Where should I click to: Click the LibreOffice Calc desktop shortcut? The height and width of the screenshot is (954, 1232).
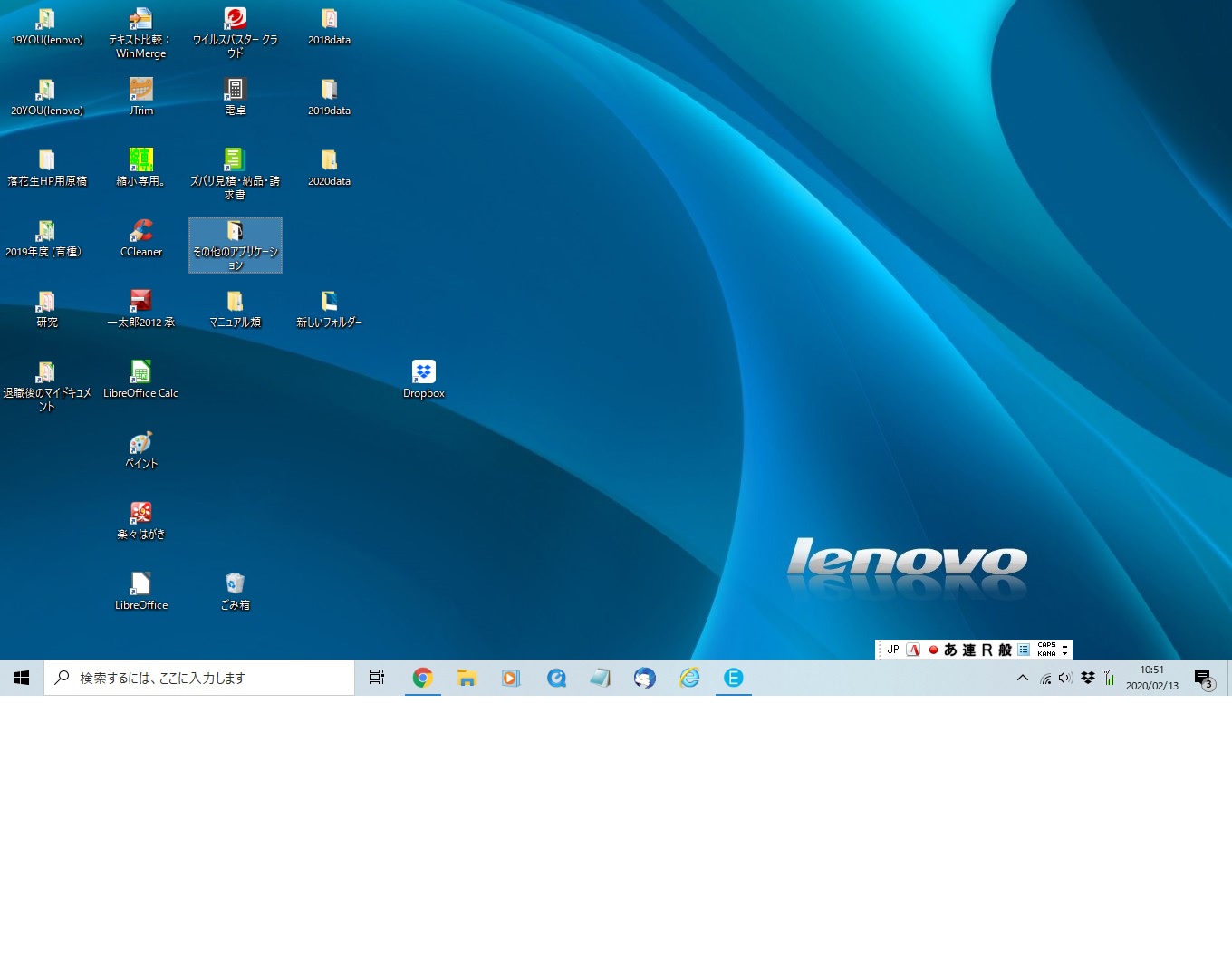(140, 373)
